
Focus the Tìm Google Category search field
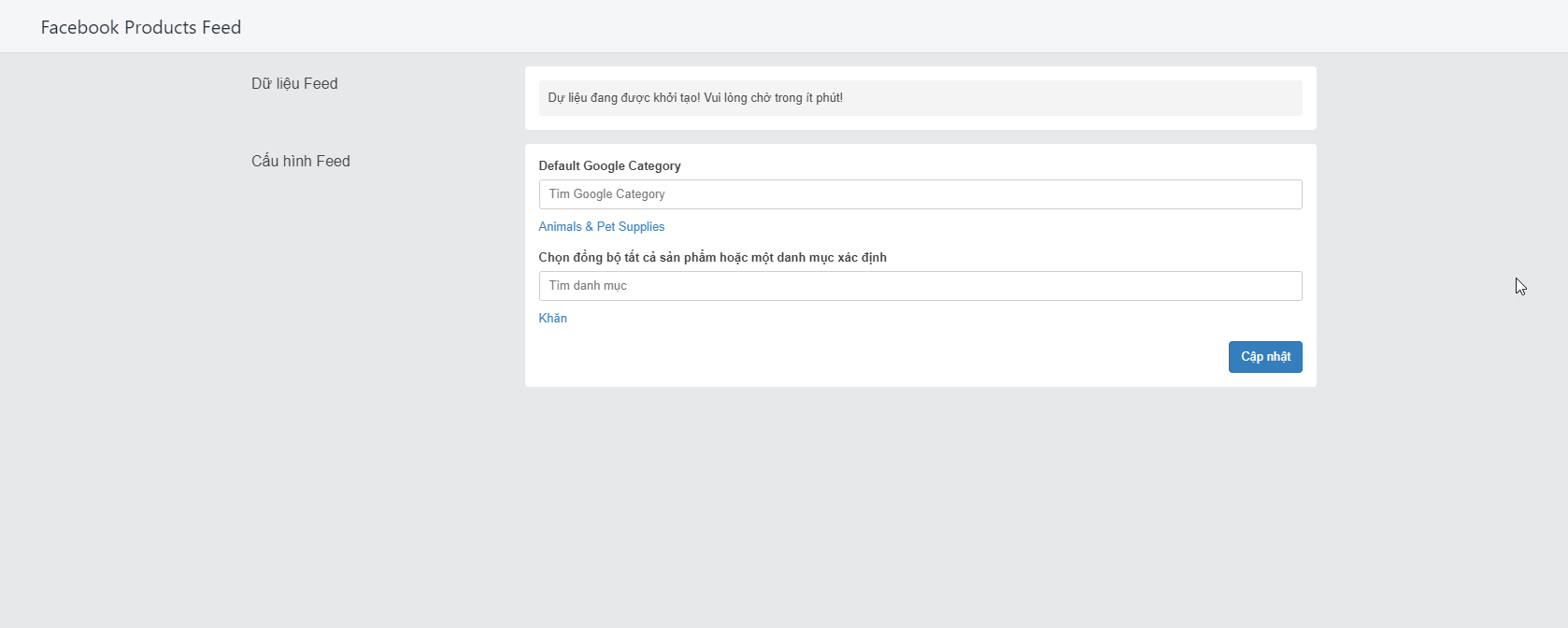coord(920,194)
